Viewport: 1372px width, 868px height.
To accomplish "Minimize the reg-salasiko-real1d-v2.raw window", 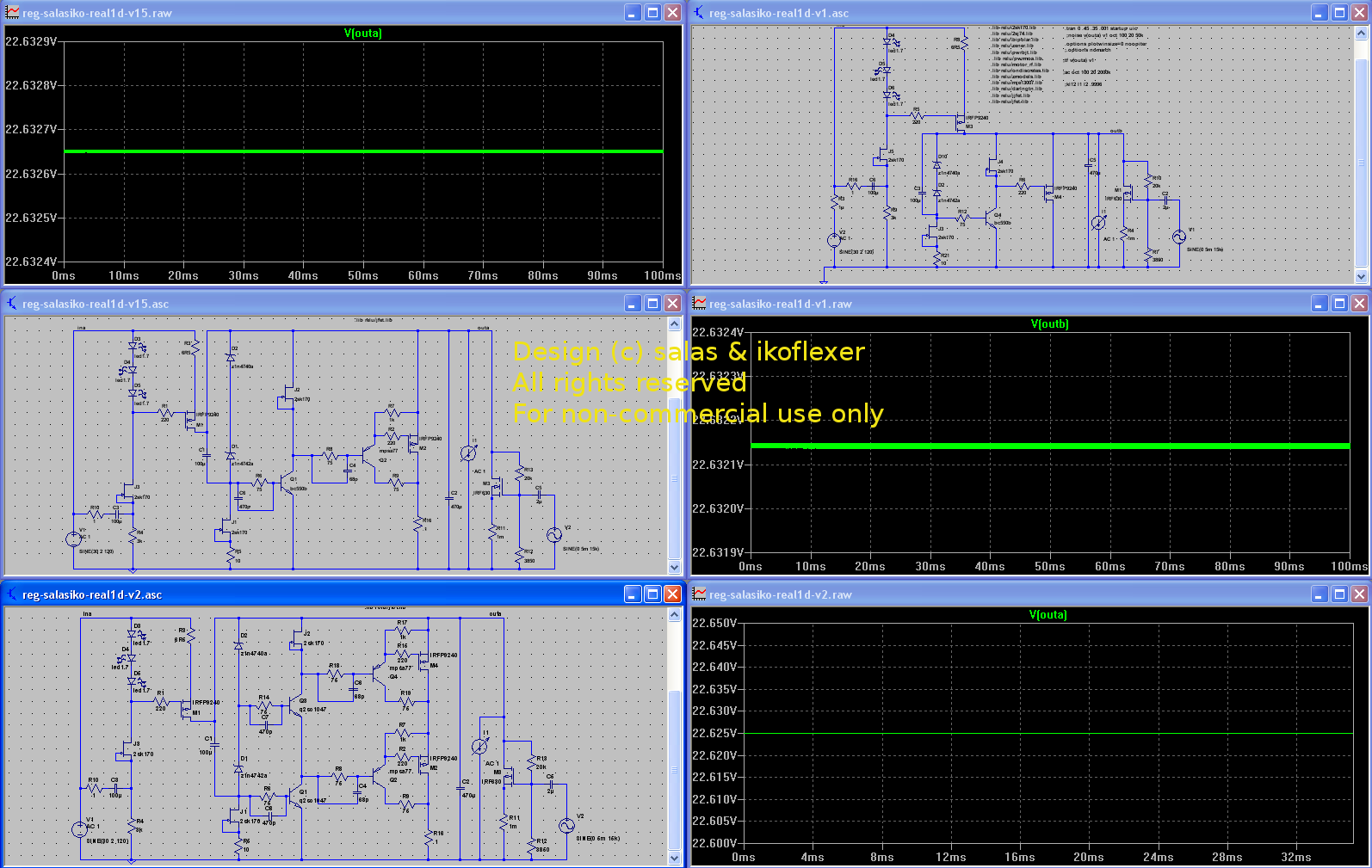I will (1319, 594).
